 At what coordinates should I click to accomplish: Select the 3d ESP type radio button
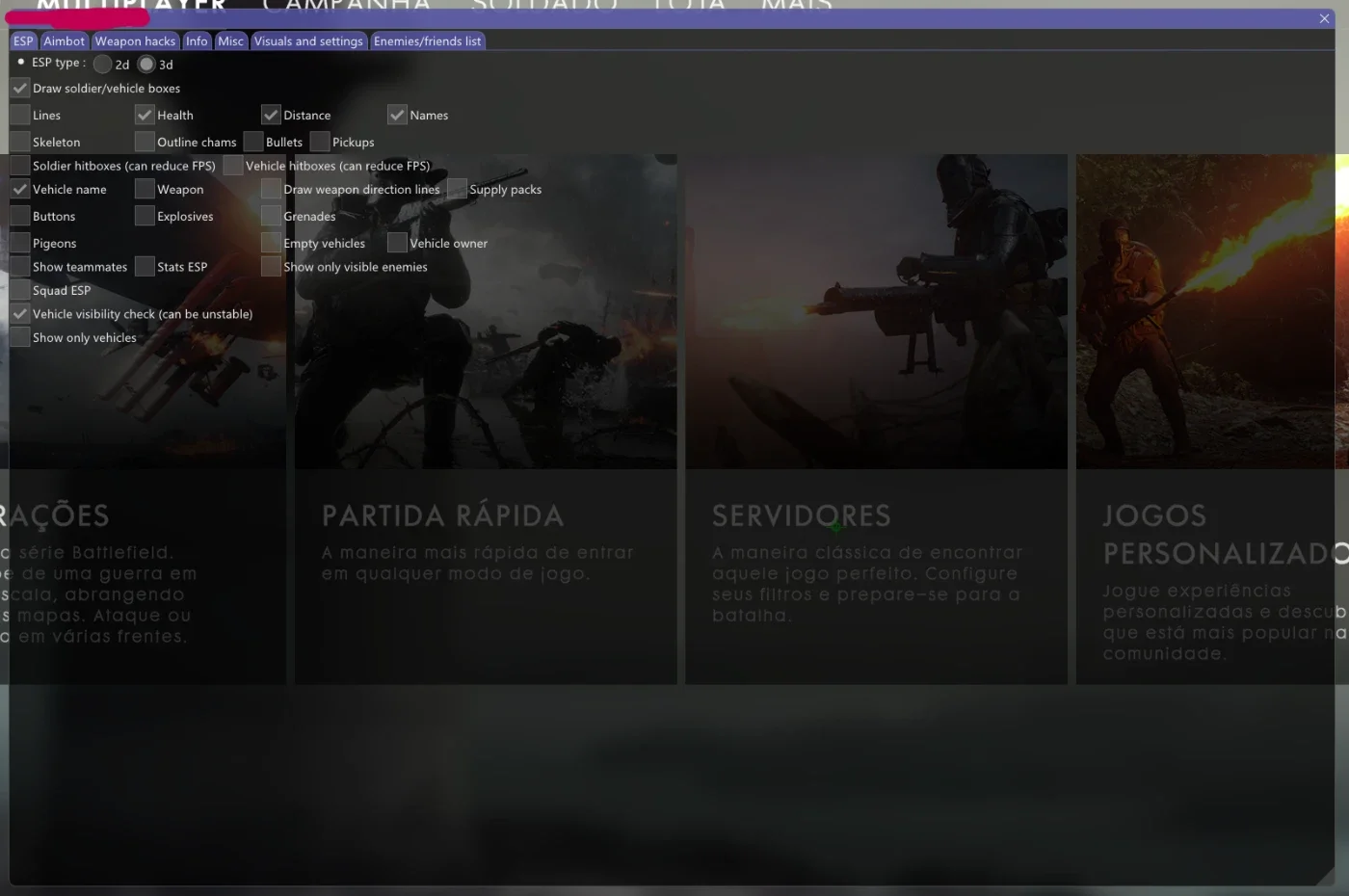tap(146, 65)
